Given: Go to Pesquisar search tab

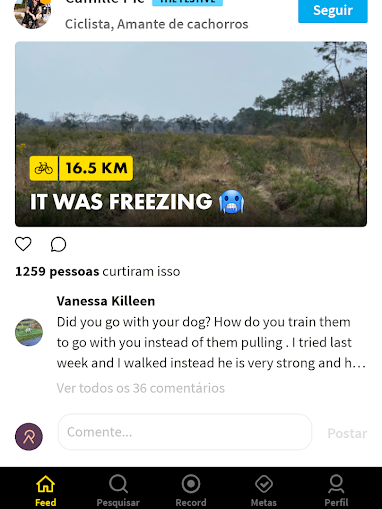Looking at the screenshot, I should (x=118, y=490).
